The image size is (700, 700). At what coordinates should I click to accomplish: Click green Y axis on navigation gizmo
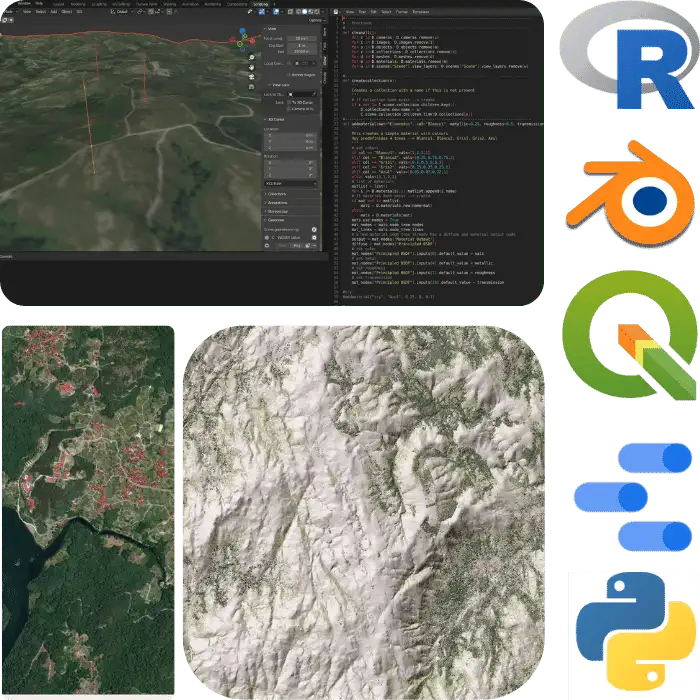(x=245, y=36)
